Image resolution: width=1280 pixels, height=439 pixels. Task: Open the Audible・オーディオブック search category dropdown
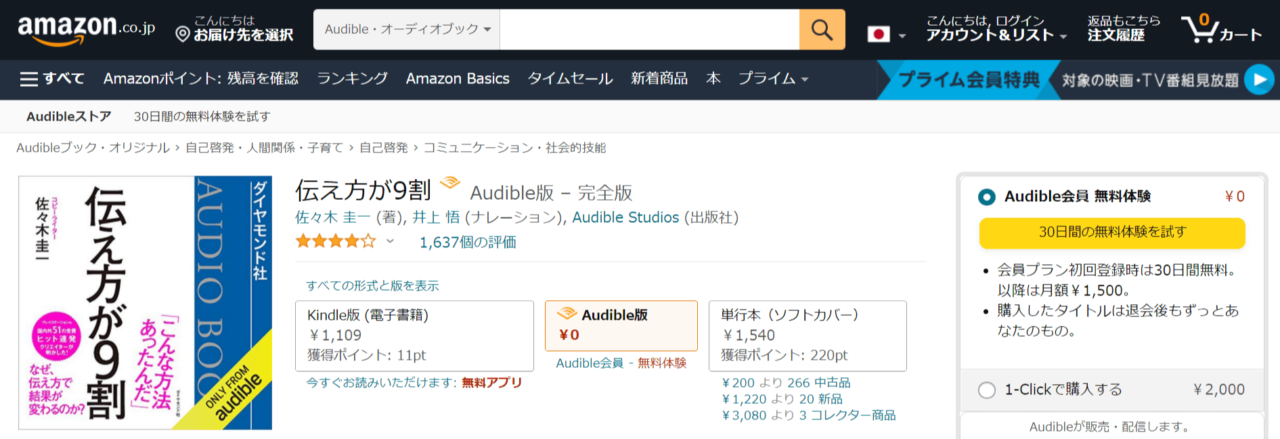[x=407, y=30]
